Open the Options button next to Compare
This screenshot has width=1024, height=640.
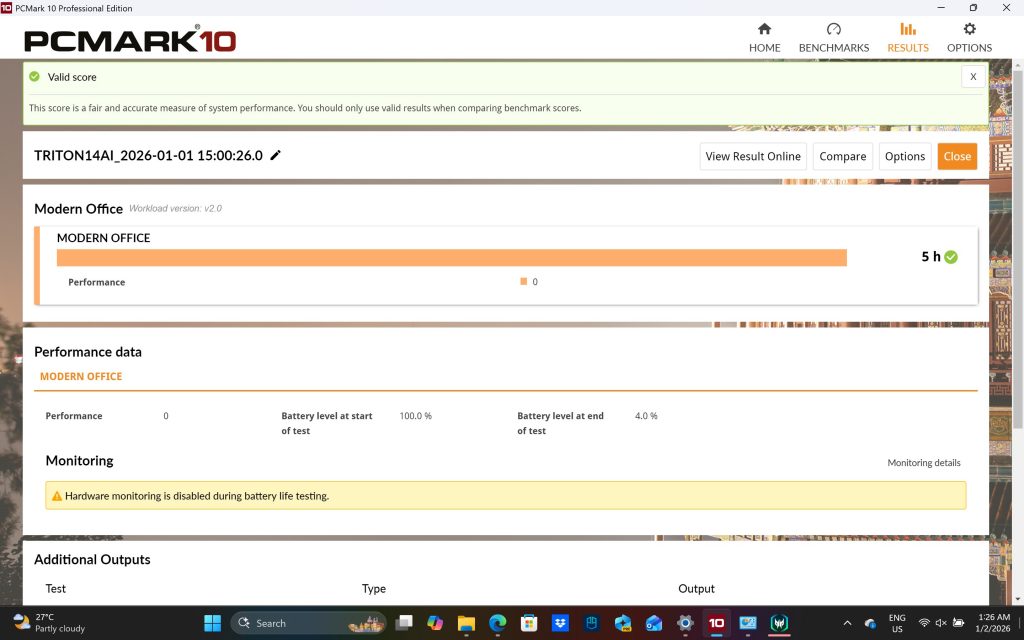pos(904,156)
